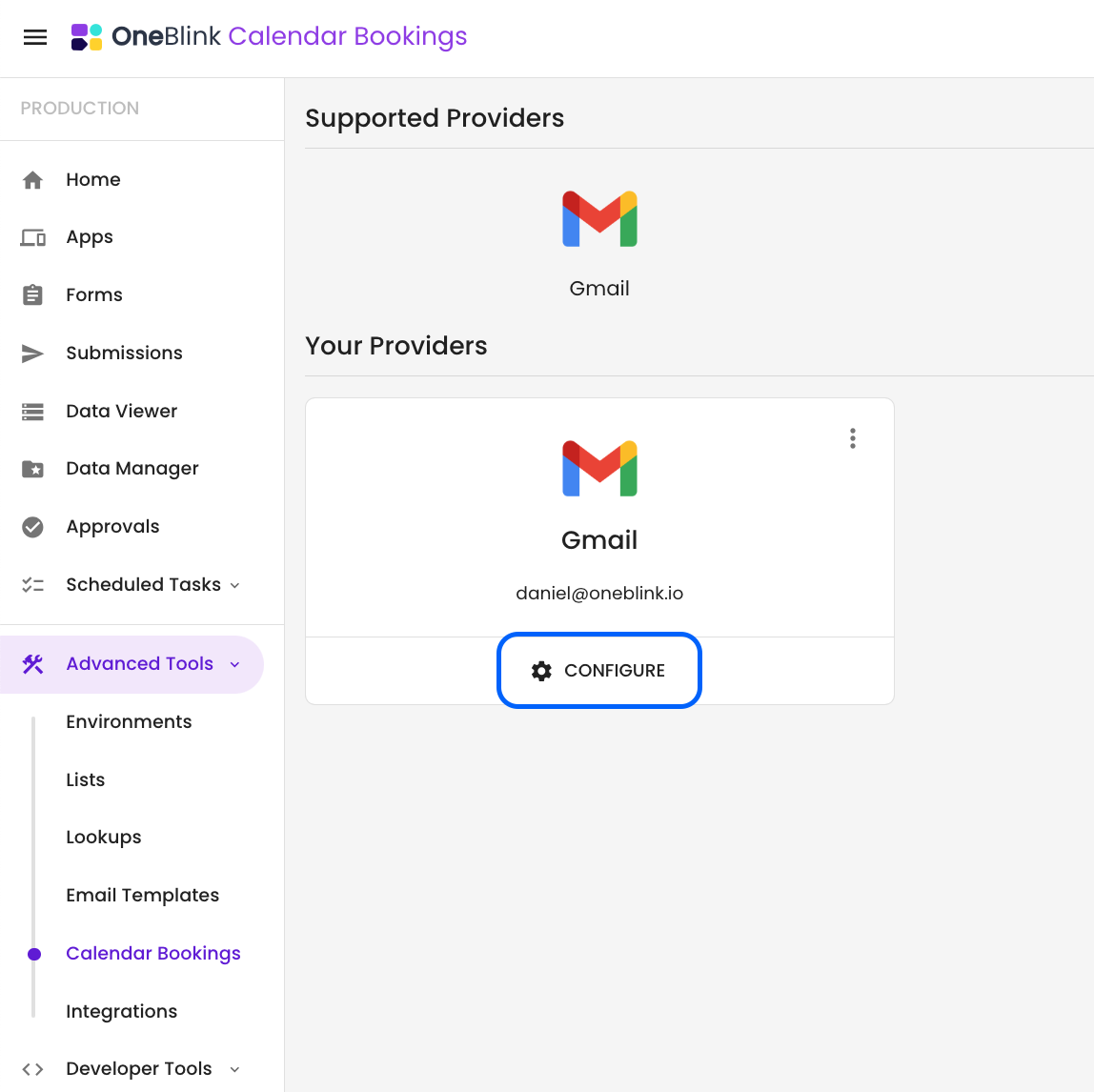Image resolution: width=1094 pixels, height=1092 pixels.
Task: Click the Data Manager folder-star icon
Action: coord(32,469)
